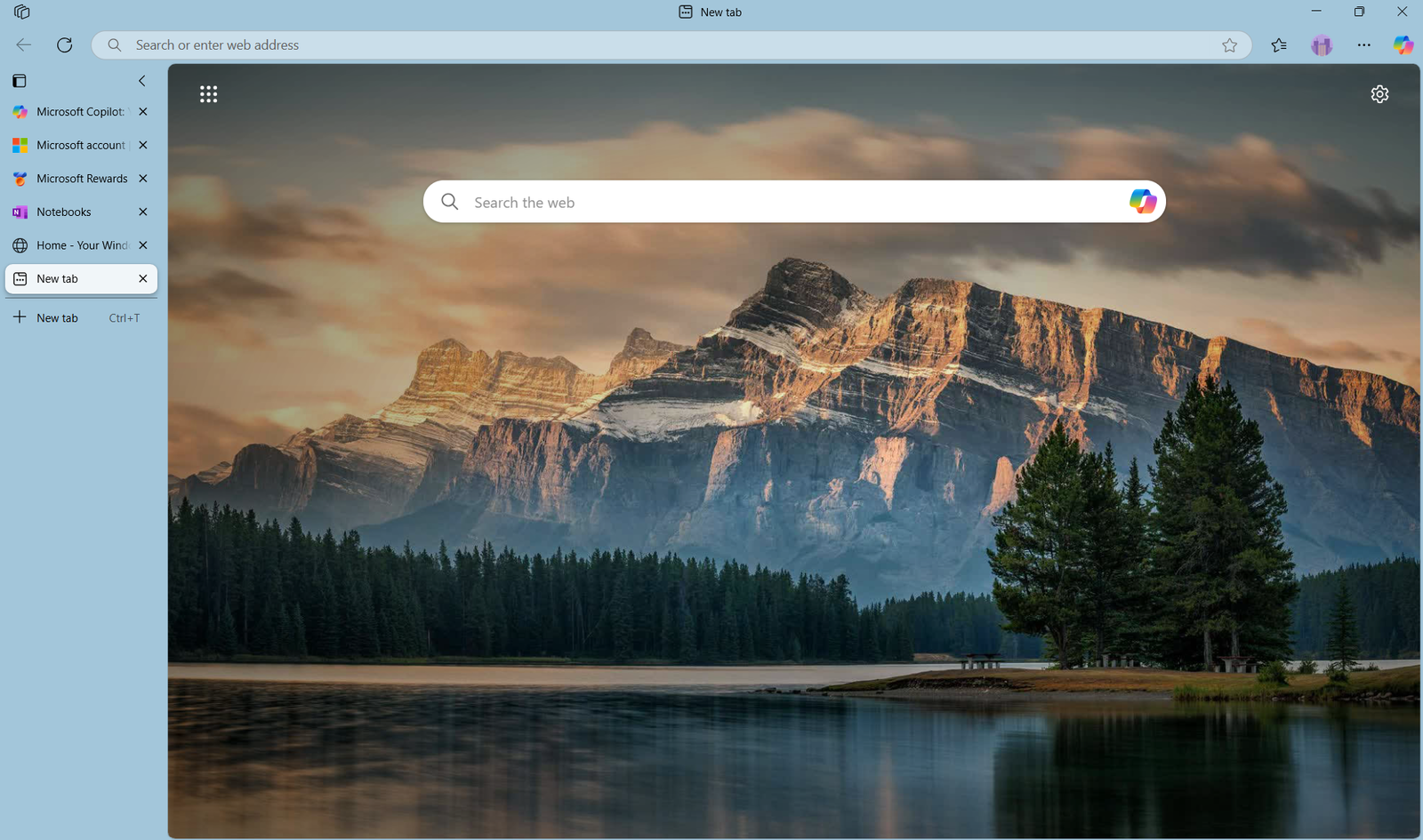Open tab actions menu icon
Screen dimensions: 1423x840
[20, 81]
